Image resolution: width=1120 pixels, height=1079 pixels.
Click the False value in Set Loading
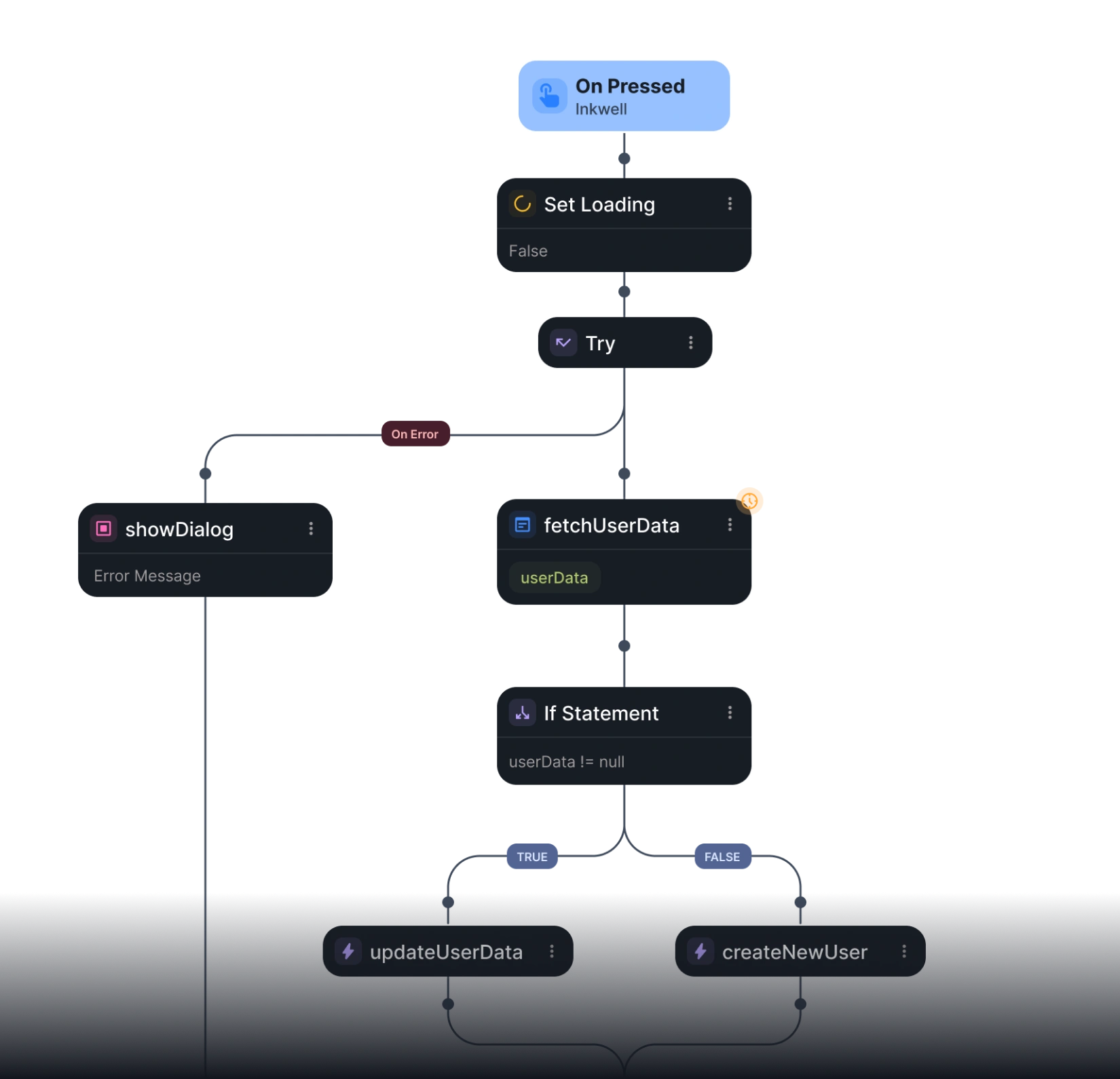pos(528,250)
